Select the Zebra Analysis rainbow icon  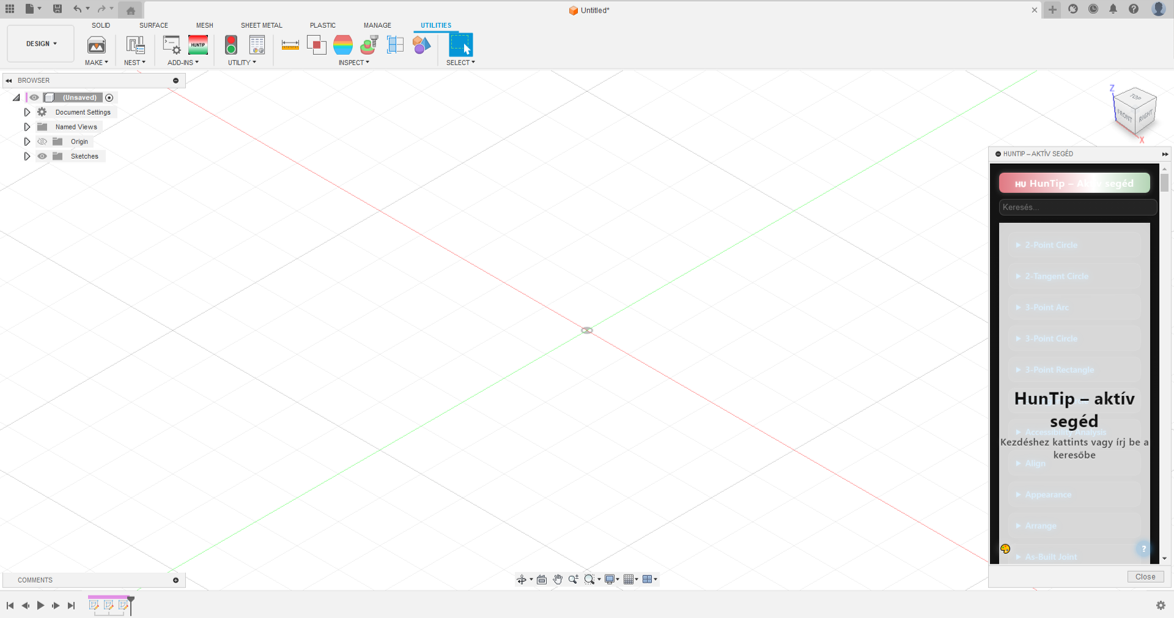[343, 45]
